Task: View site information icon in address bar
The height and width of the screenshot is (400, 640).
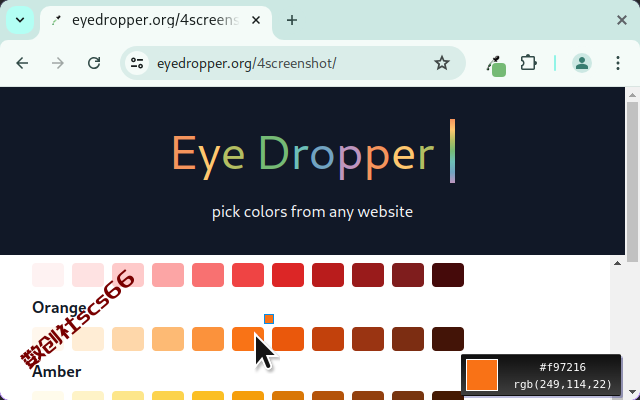Action: (x=137, y=63)
